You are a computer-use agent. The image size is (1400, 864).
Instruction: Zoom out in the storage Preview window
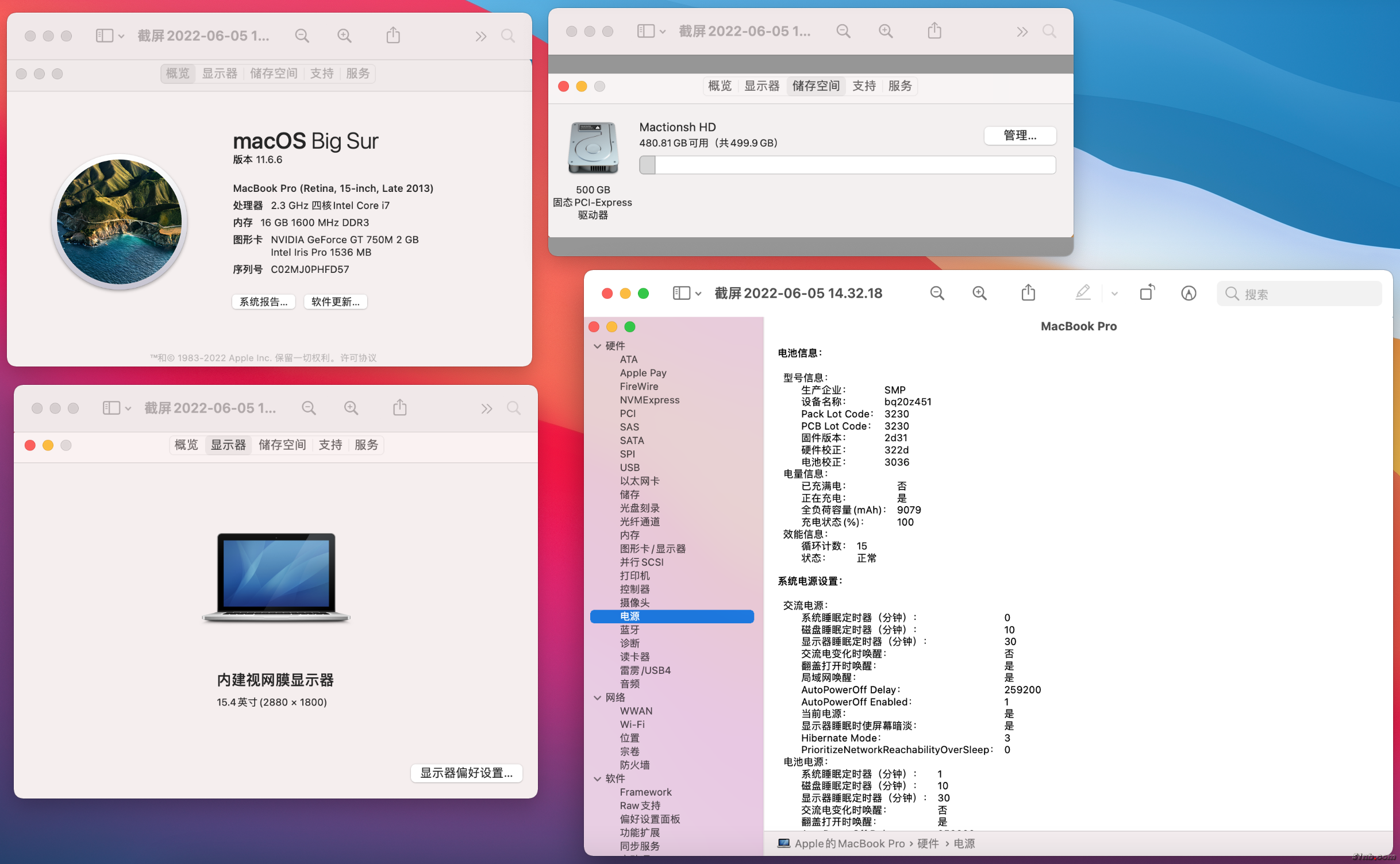(x=843, y=31)
